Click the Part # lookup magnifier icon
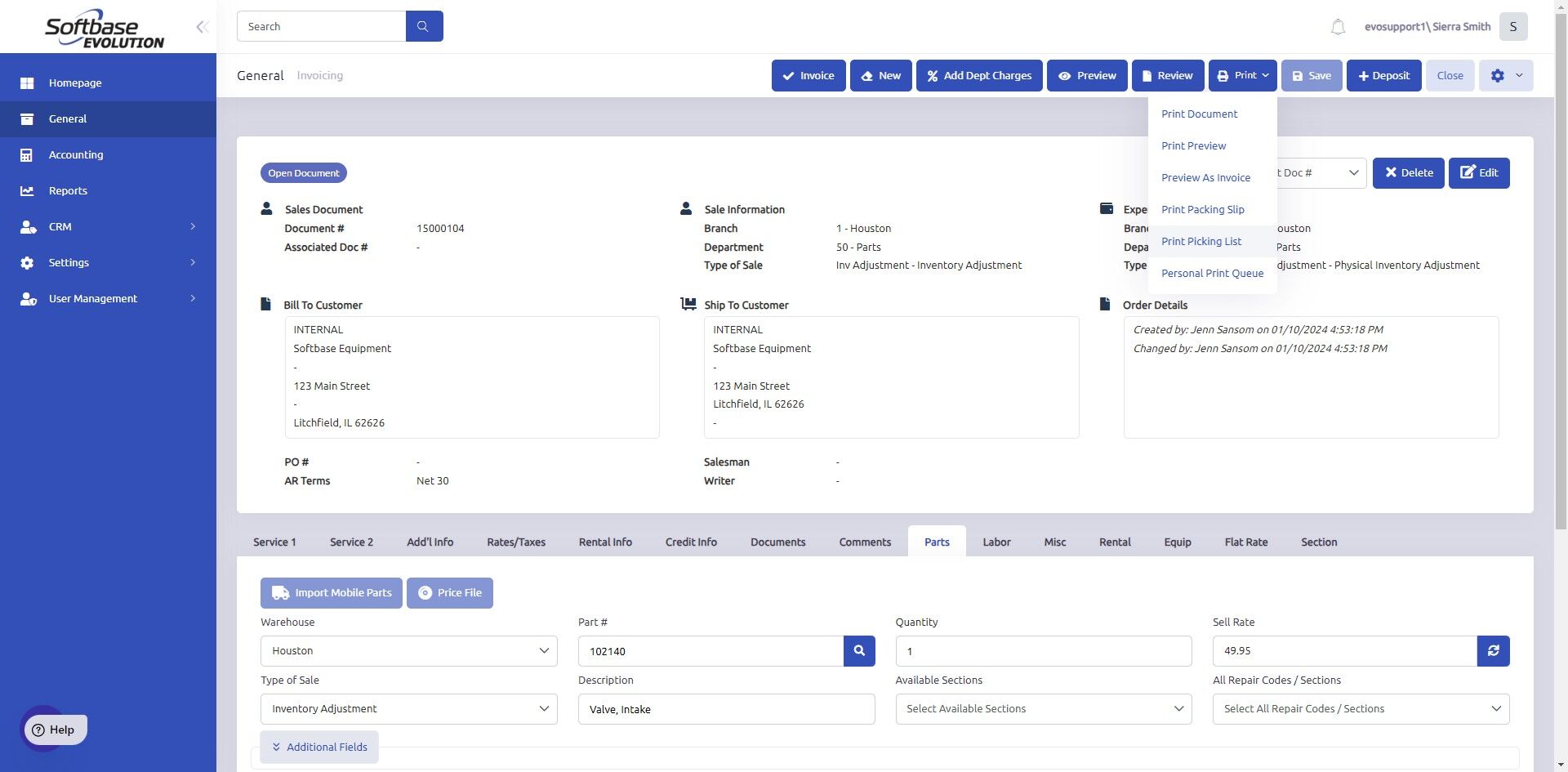 point(859,651)
